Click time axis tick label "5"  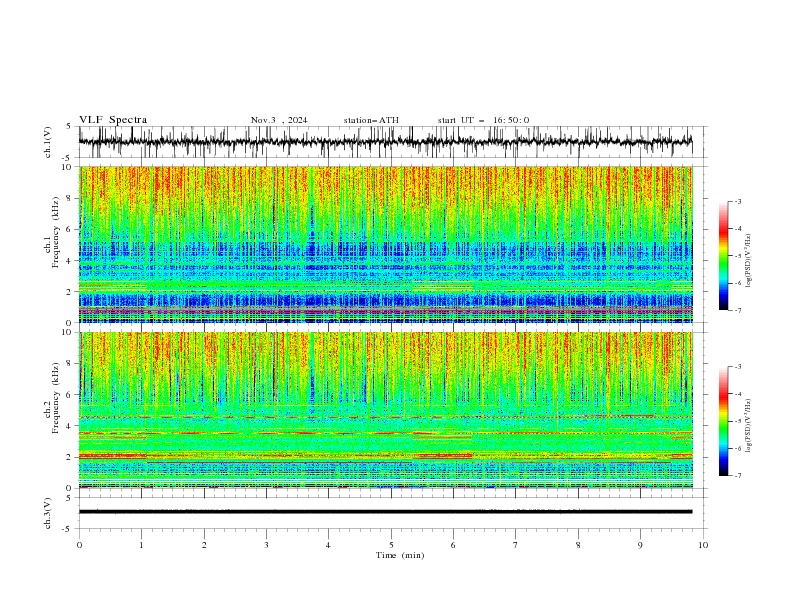click(x=391, y=545)
